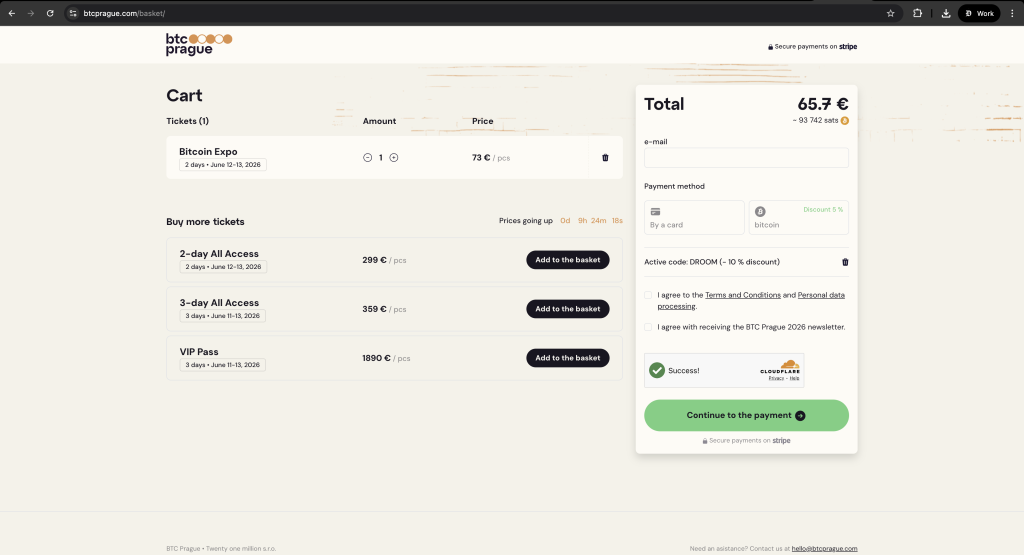Image resolution: width=1024 pixels, height=555 pixels.
Task: Decrease Bitcoin Expo ticket amount with minus
Action: pyautogui.click(x=368, y=157)
